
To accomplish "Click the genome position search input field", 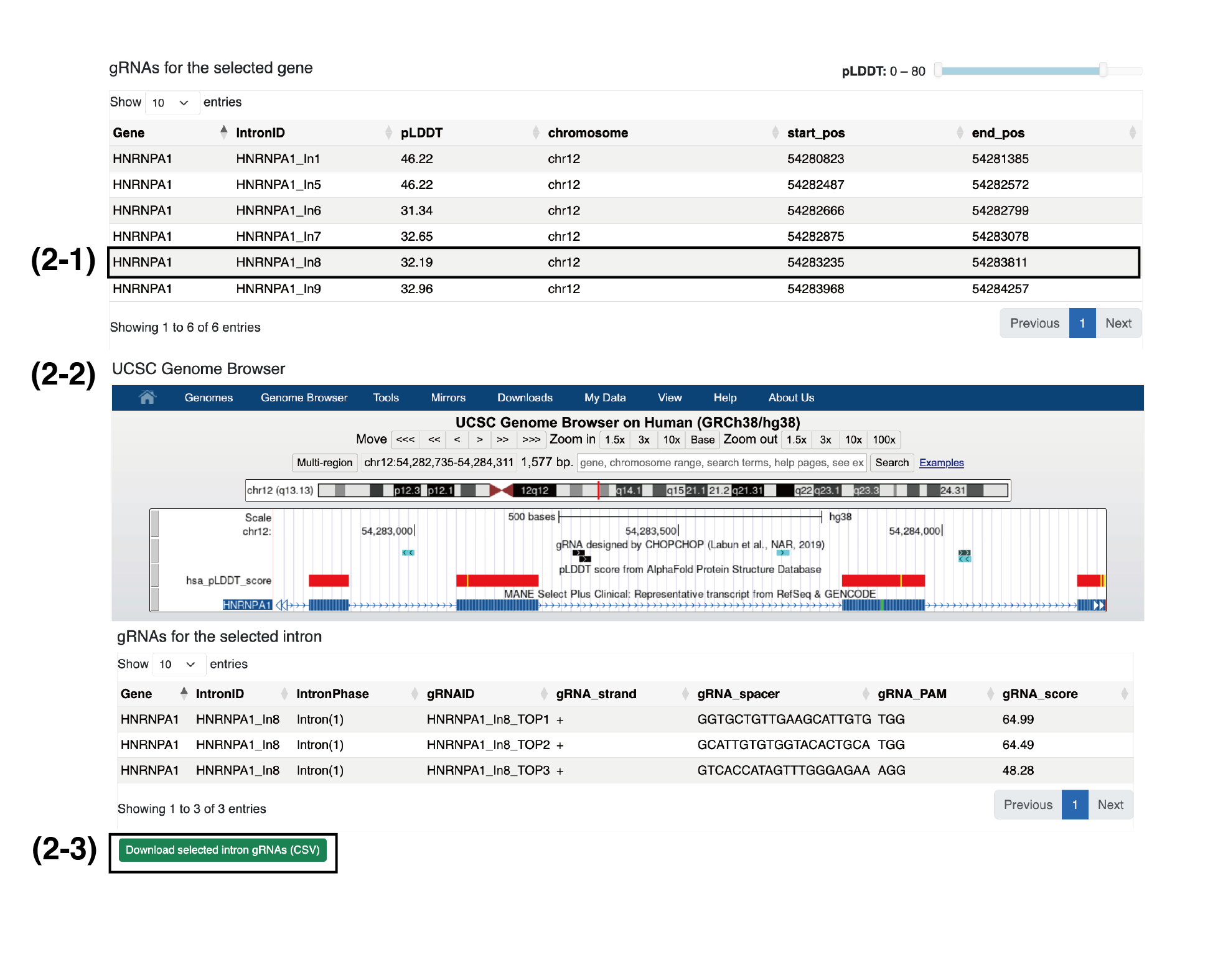I will [721, 463].
